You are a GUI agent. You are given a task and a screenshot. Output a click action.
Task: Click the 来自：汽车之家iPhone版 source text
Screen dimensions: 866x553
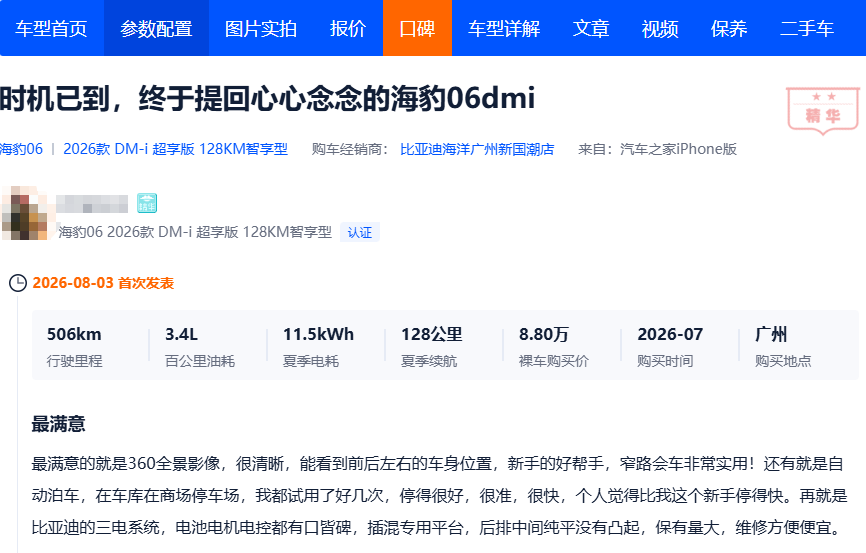[657, 149]
